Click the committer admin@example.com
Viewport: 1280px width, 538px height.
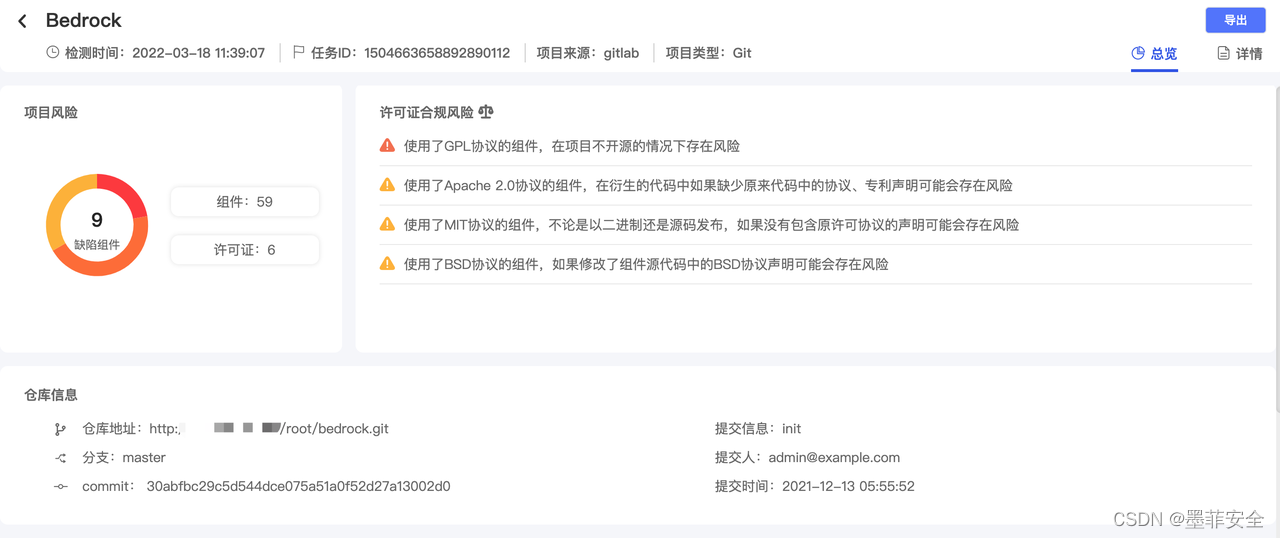coord(834,457)
